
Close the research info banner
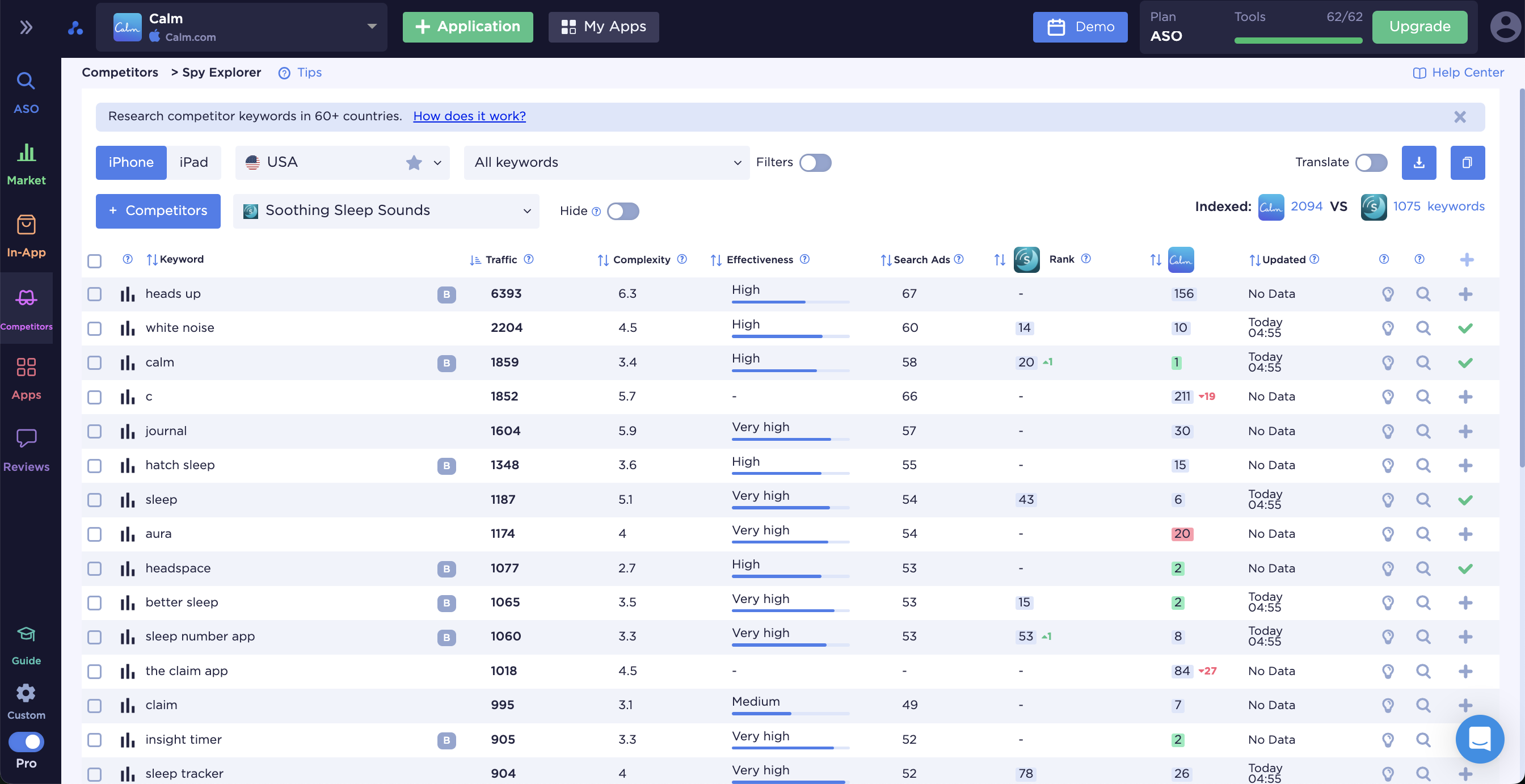click(x=1459, y=117)
